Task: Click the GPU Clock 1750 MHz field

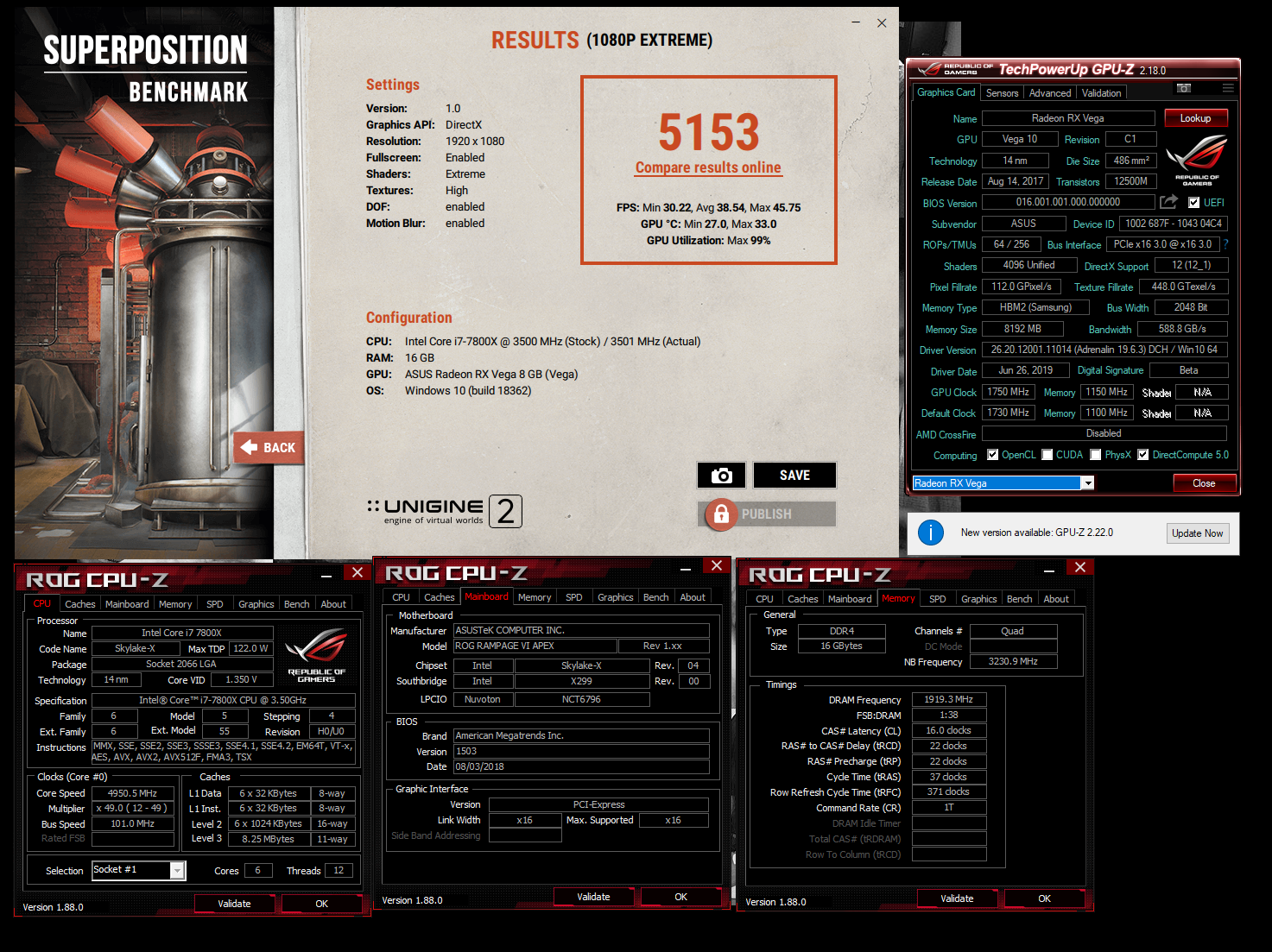Action: coord(1008,392)
